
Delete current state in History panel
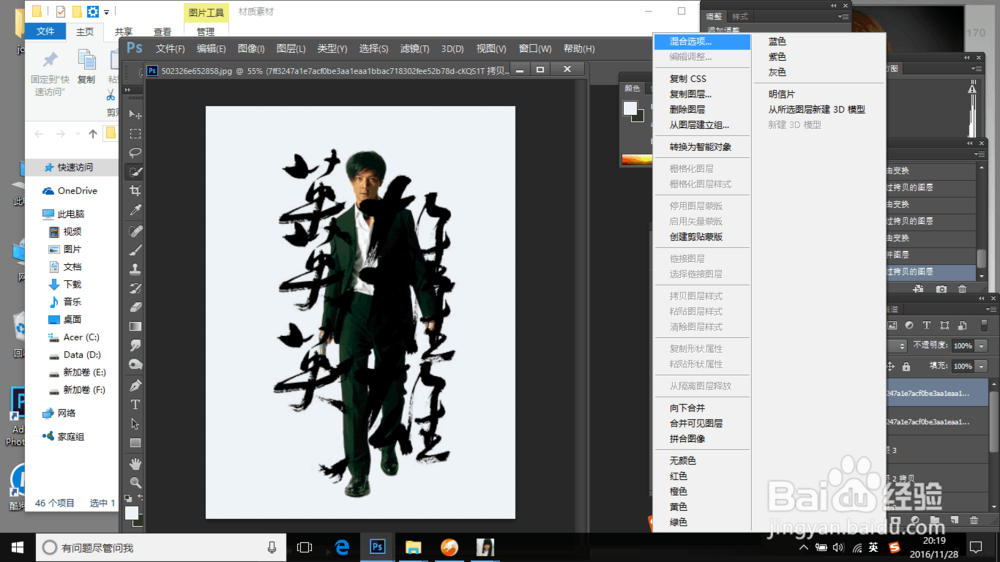[962, 289]
